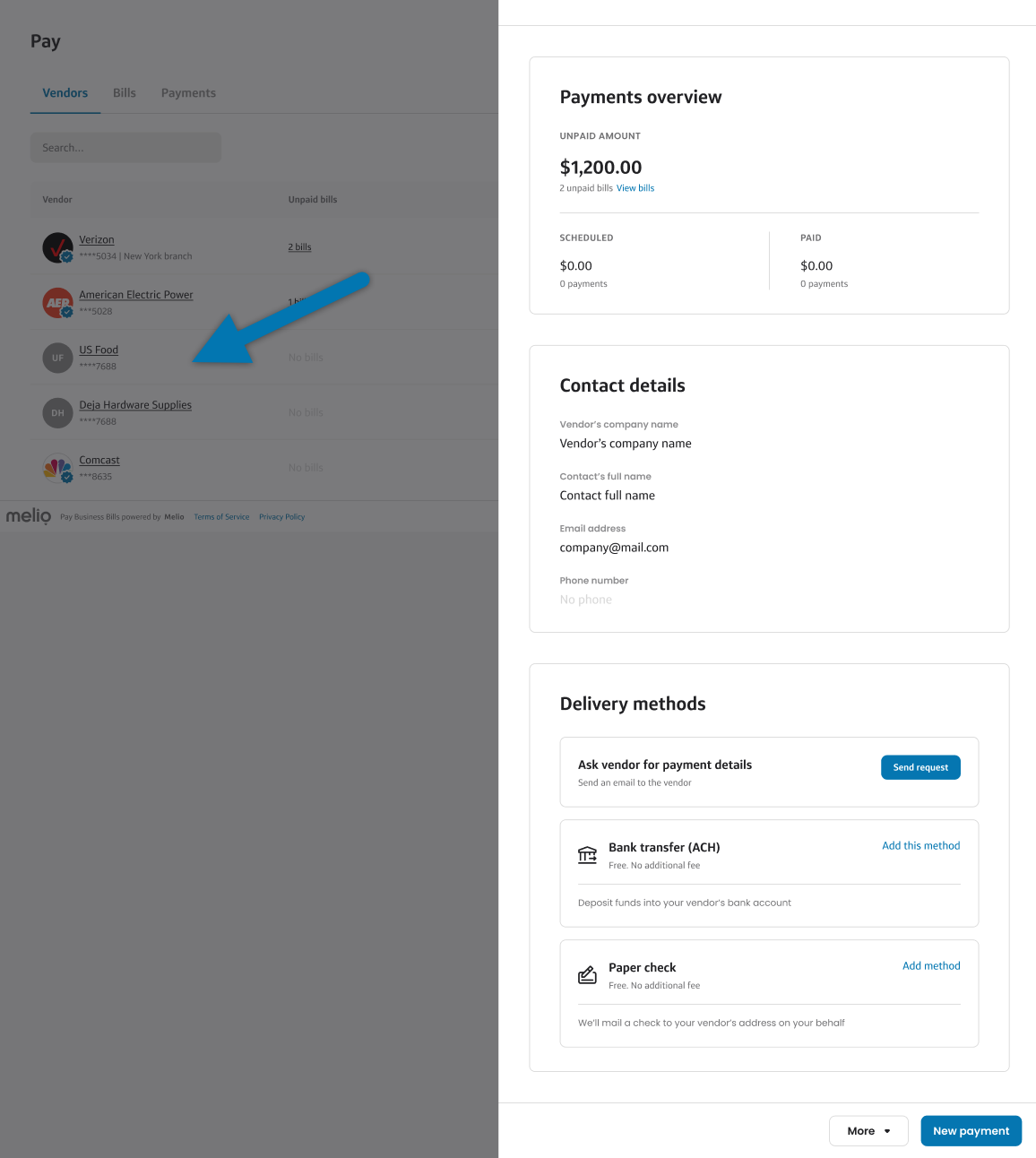This screenshot has height=1158, width=1036.
Task: Click the Comcast peacock logo icon
Action: 57,468
